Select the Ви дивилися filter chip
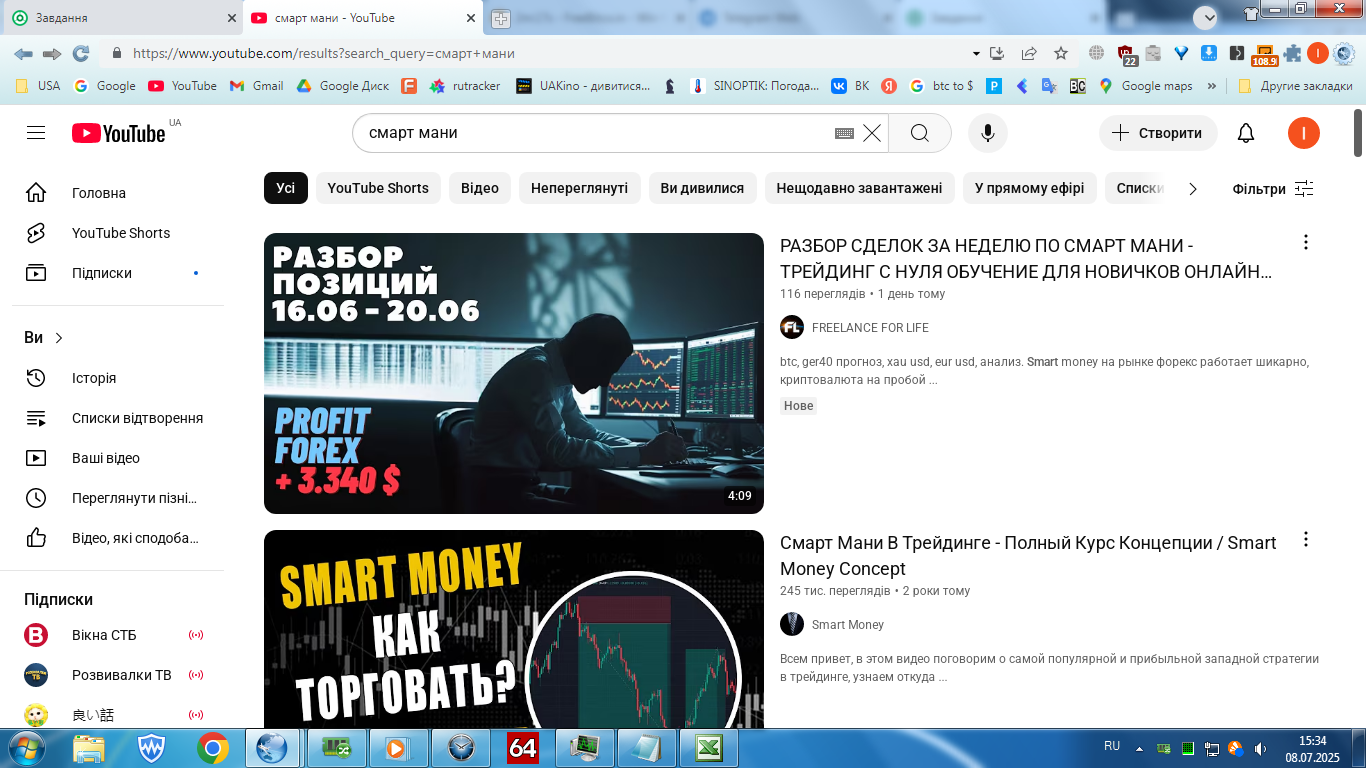 703,188
